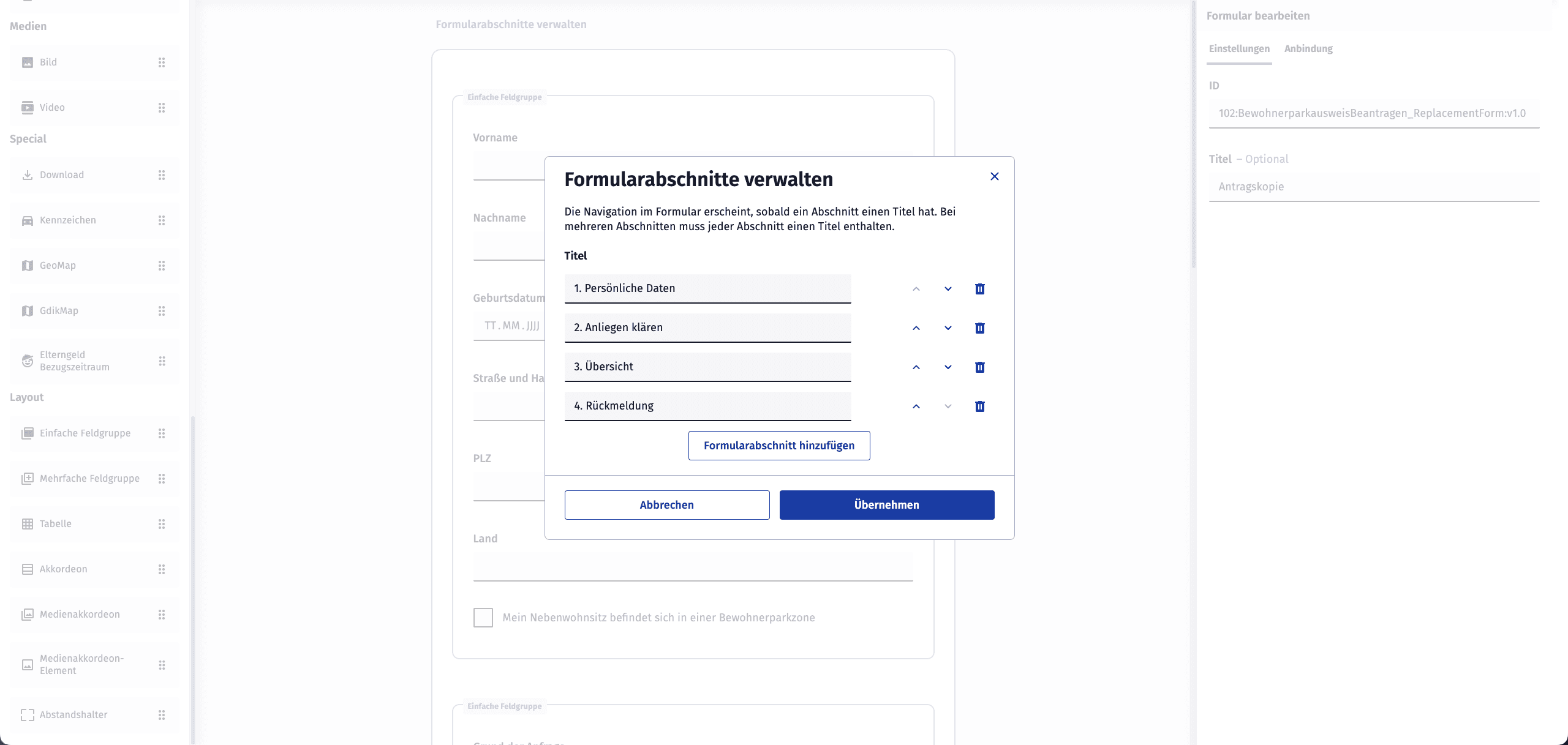This screenshot has height=745, width=1568.
Task: Select the Download icon under Special
Action: (28, 175)
